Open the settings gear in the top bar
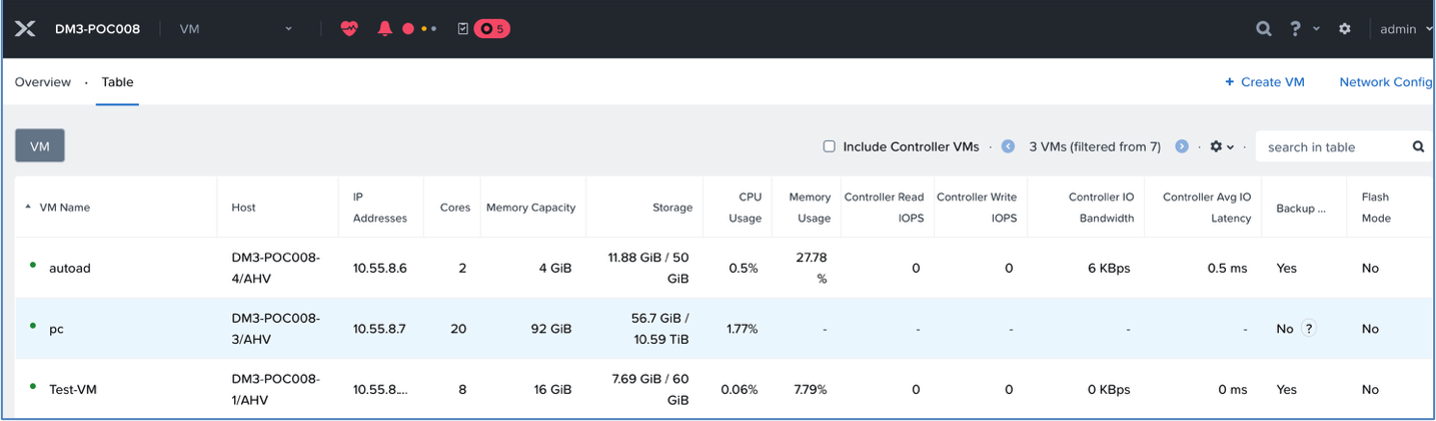 coord(1345,29)
